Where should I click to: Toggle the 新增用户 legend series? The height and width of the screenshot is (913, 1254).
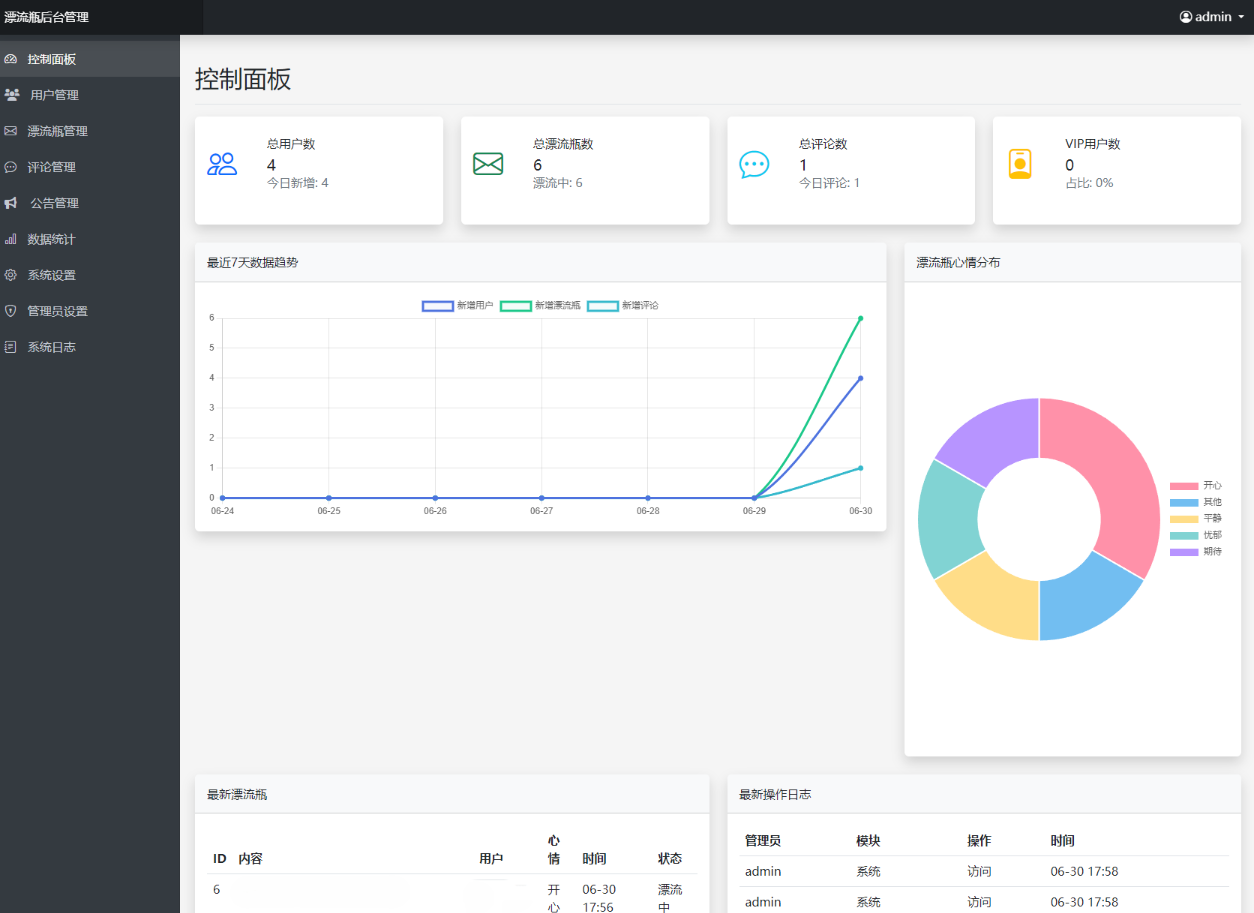tap(438, 305)
